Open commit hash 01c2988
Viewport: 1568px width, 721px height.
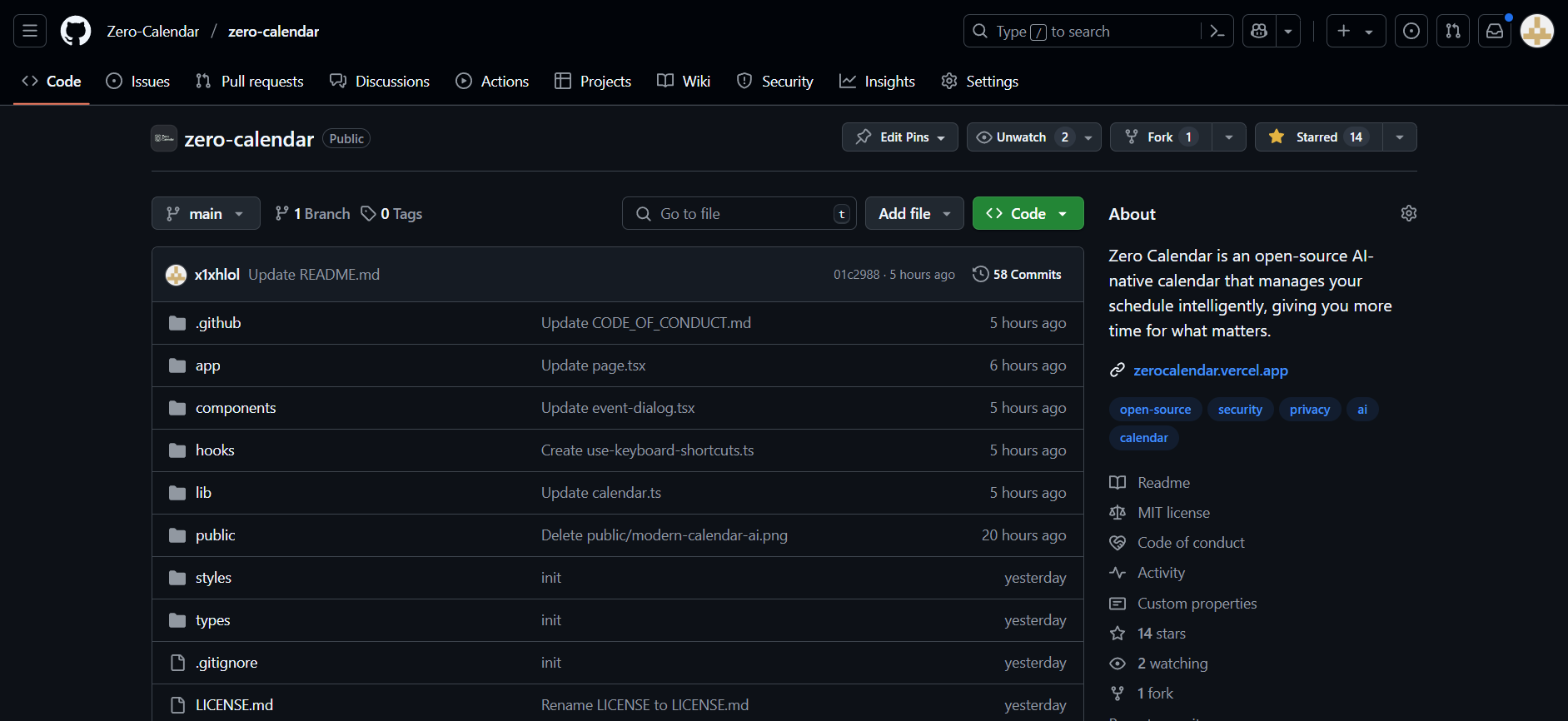(x=856, y=274)
